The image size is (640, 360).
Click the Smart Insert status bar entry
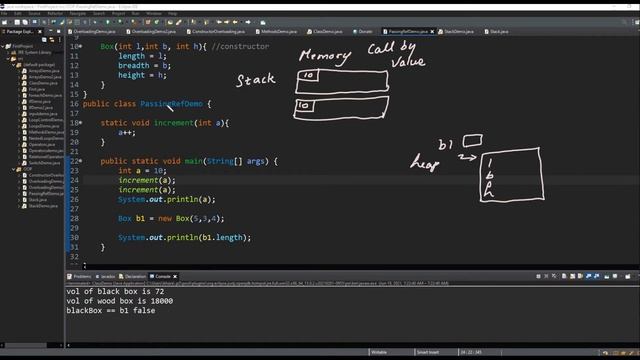[x=428, y=352]
